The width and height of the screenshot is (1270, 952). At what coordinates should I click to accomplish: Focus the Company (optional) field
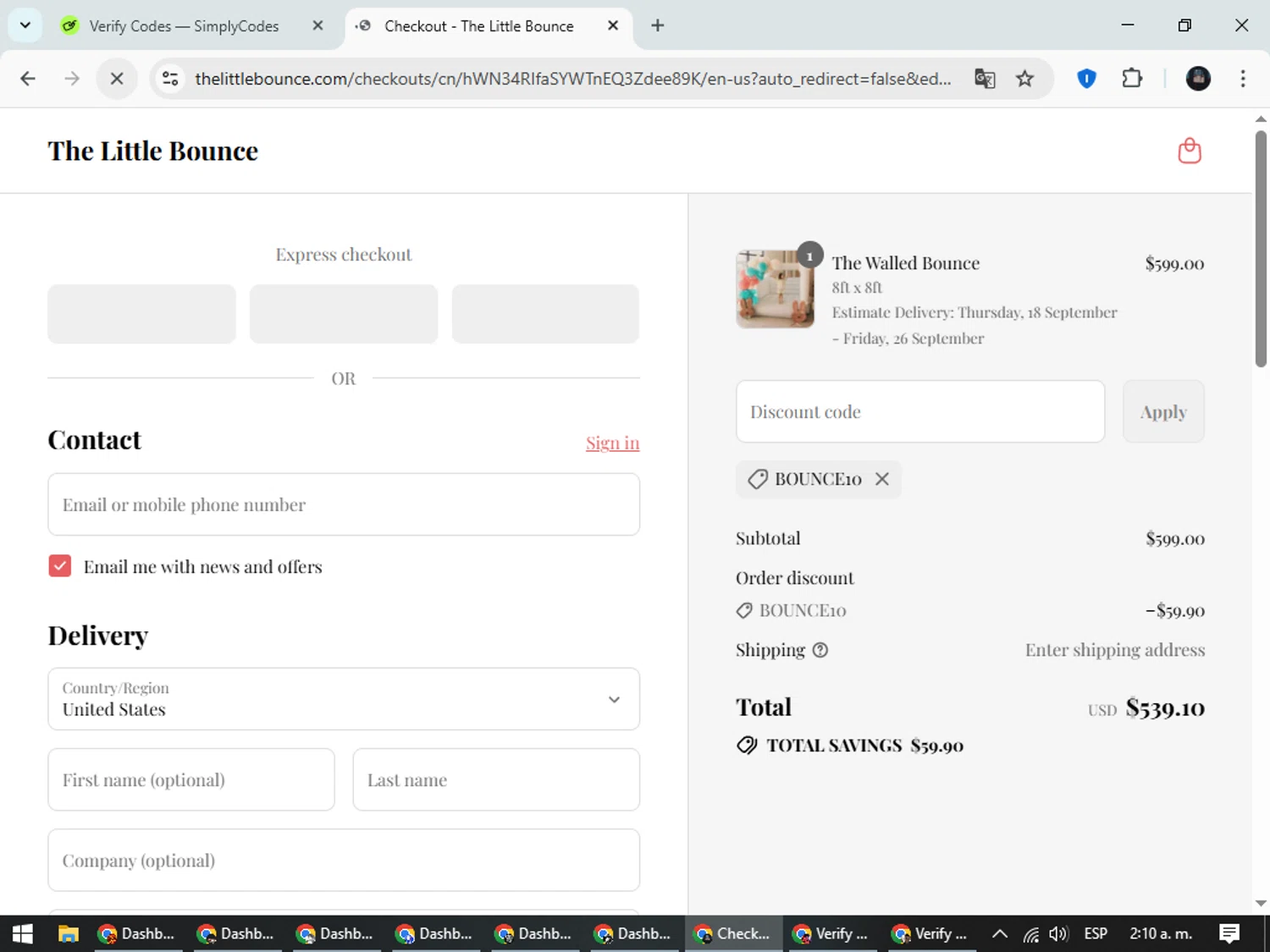[x=344, y=860]
